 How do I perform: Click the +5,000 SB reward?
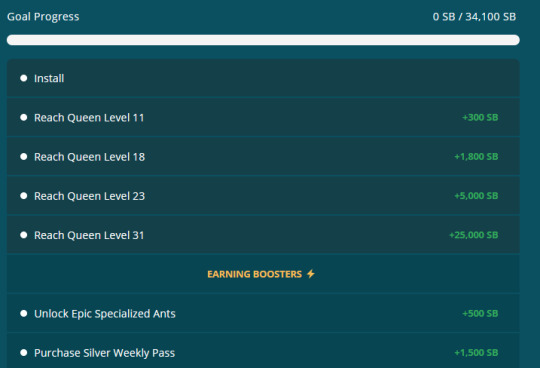click(x=476, y=196)
